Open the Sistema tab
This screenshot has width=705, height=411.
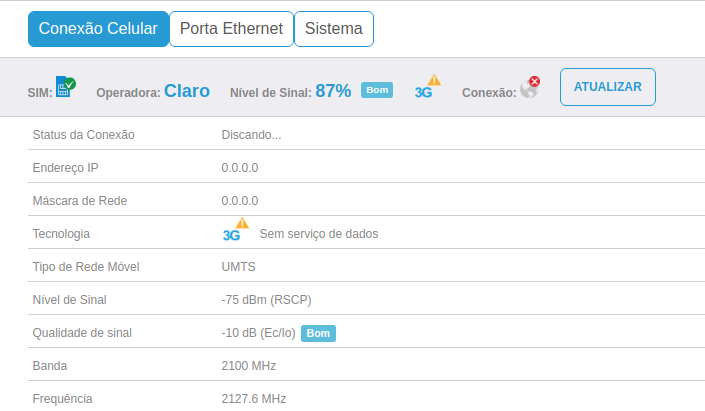coord(334,29)
